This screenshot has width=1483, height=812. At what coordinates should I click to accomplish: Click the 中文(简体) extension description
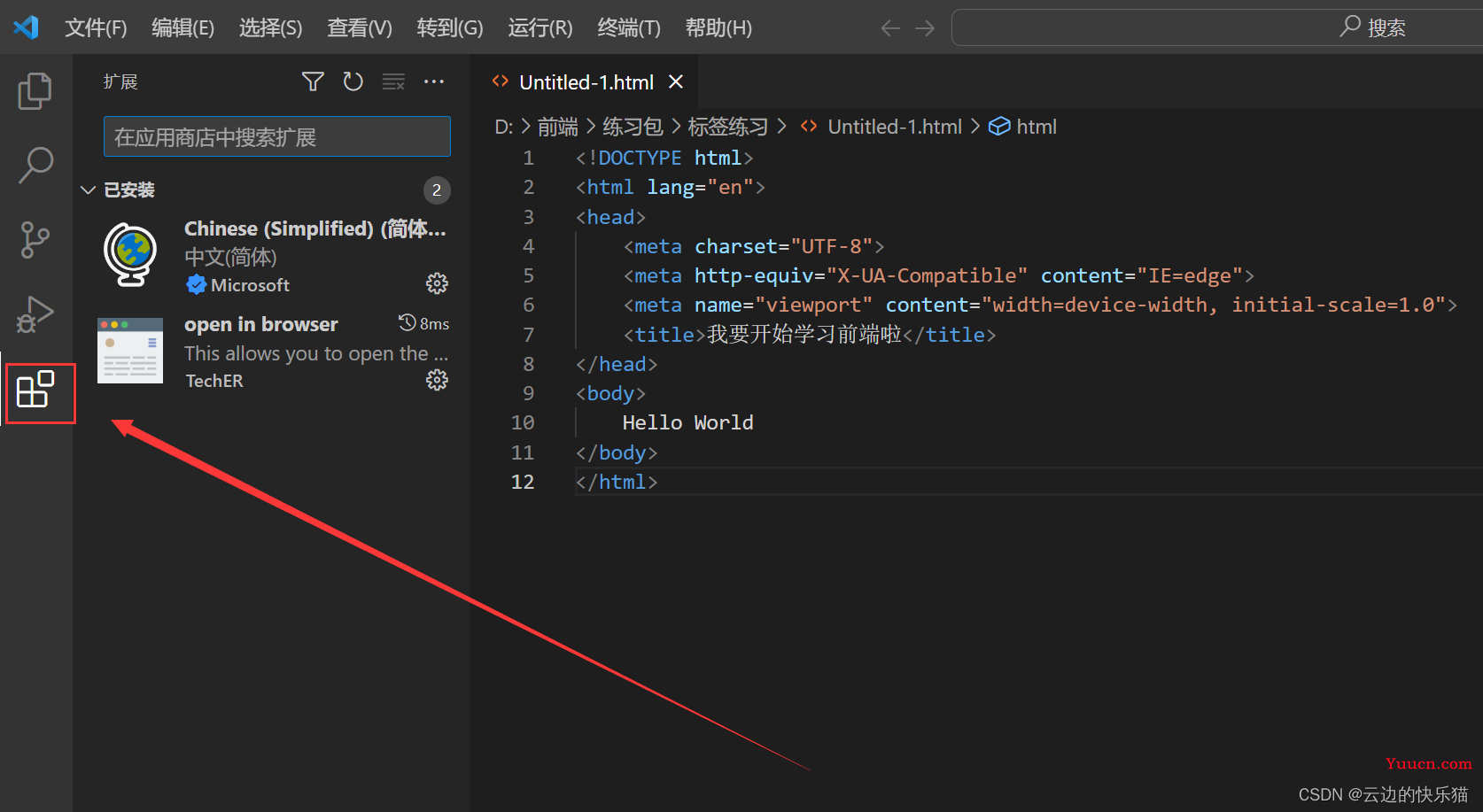(230, 257)
